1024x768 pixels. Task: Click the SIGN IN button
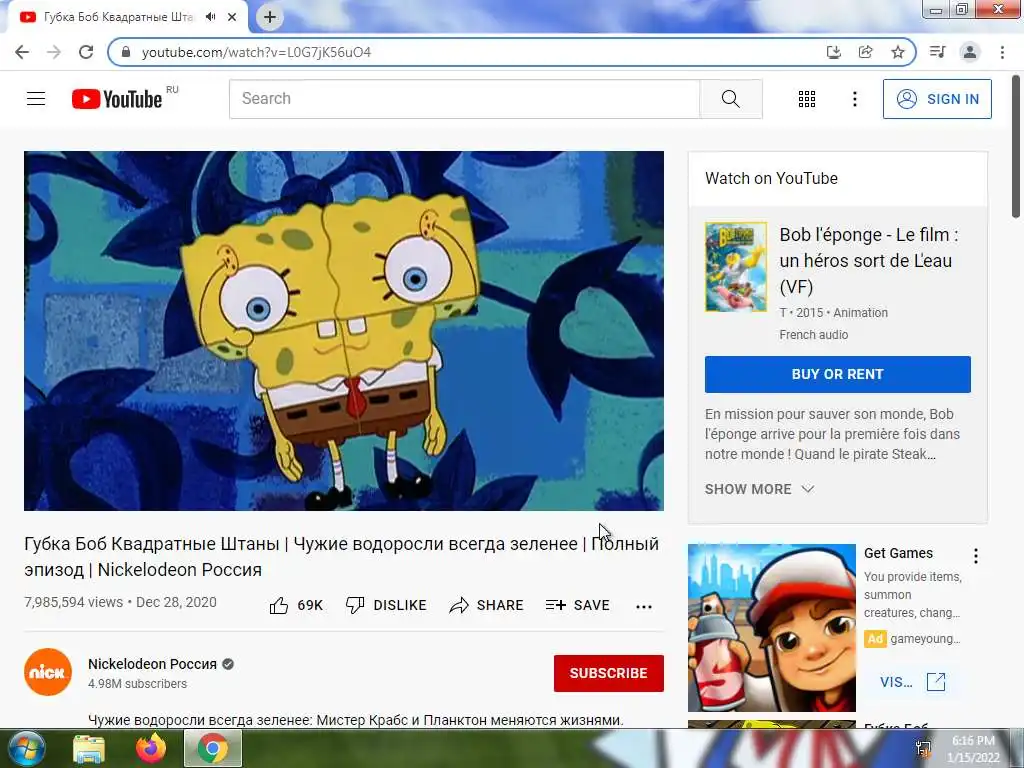pyautogui.click(x=937, y=99)
